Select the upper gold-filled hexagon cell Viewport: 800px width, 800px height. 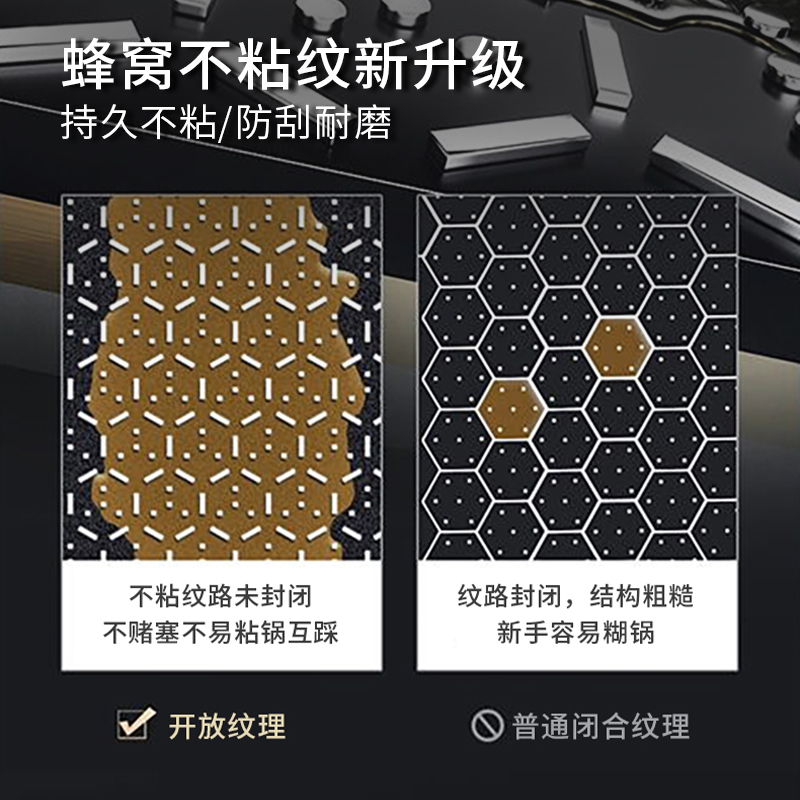point(618,349)
